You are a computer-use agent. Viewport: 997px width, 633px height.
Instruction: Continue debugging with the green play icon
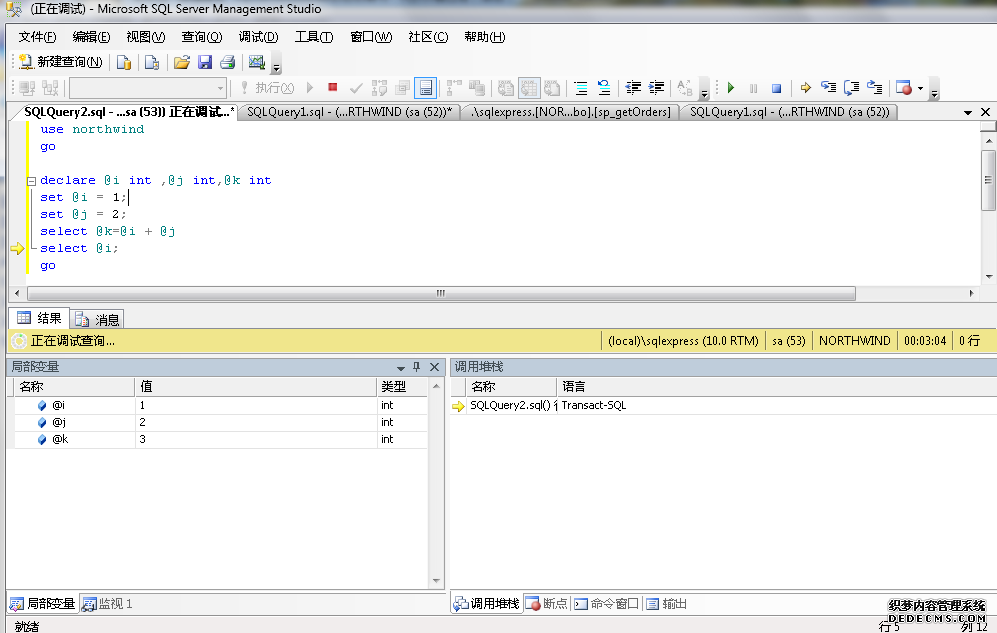[731, 88]
